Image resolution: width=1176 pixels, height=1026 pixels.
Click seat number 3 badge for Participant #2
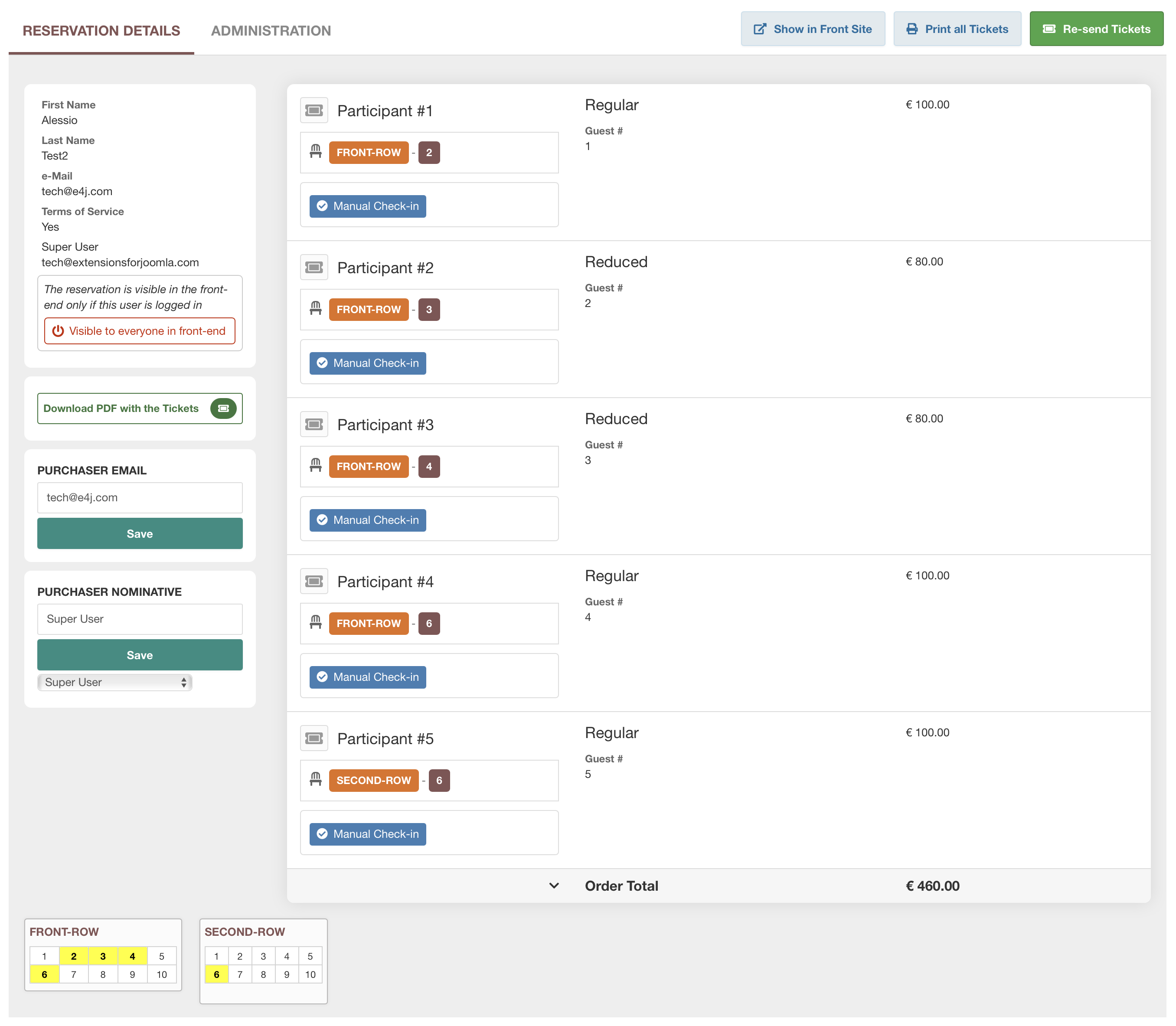click(x=429, y=309)
